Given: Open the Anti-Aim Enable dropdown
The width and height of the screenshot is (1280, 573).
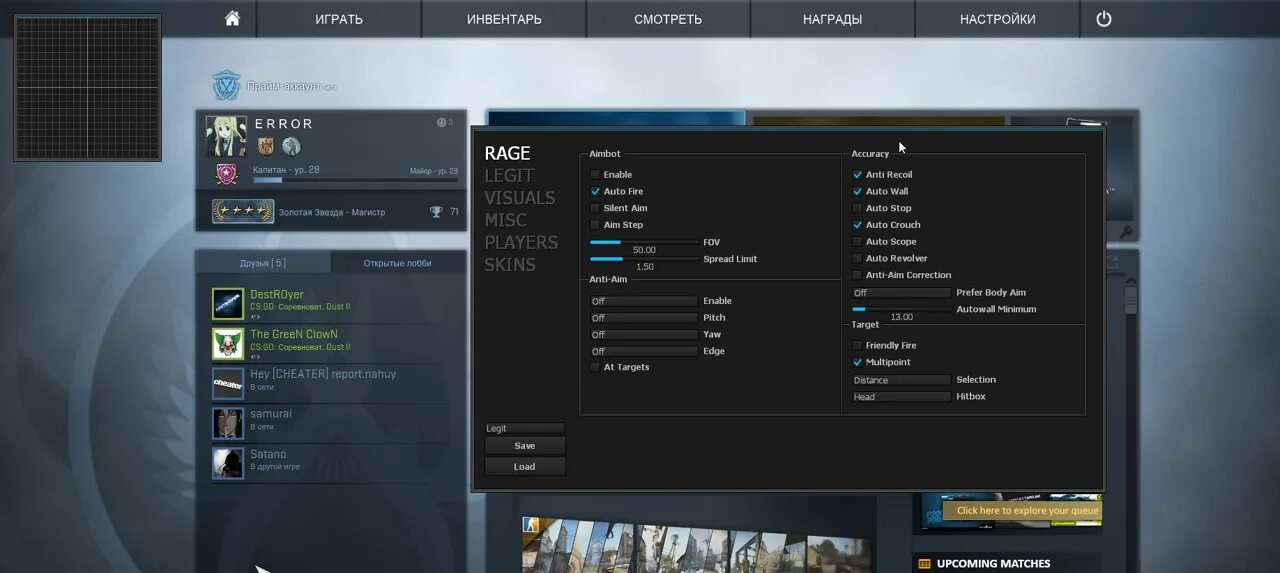Looking at the screenshot, I should point(644,301).
